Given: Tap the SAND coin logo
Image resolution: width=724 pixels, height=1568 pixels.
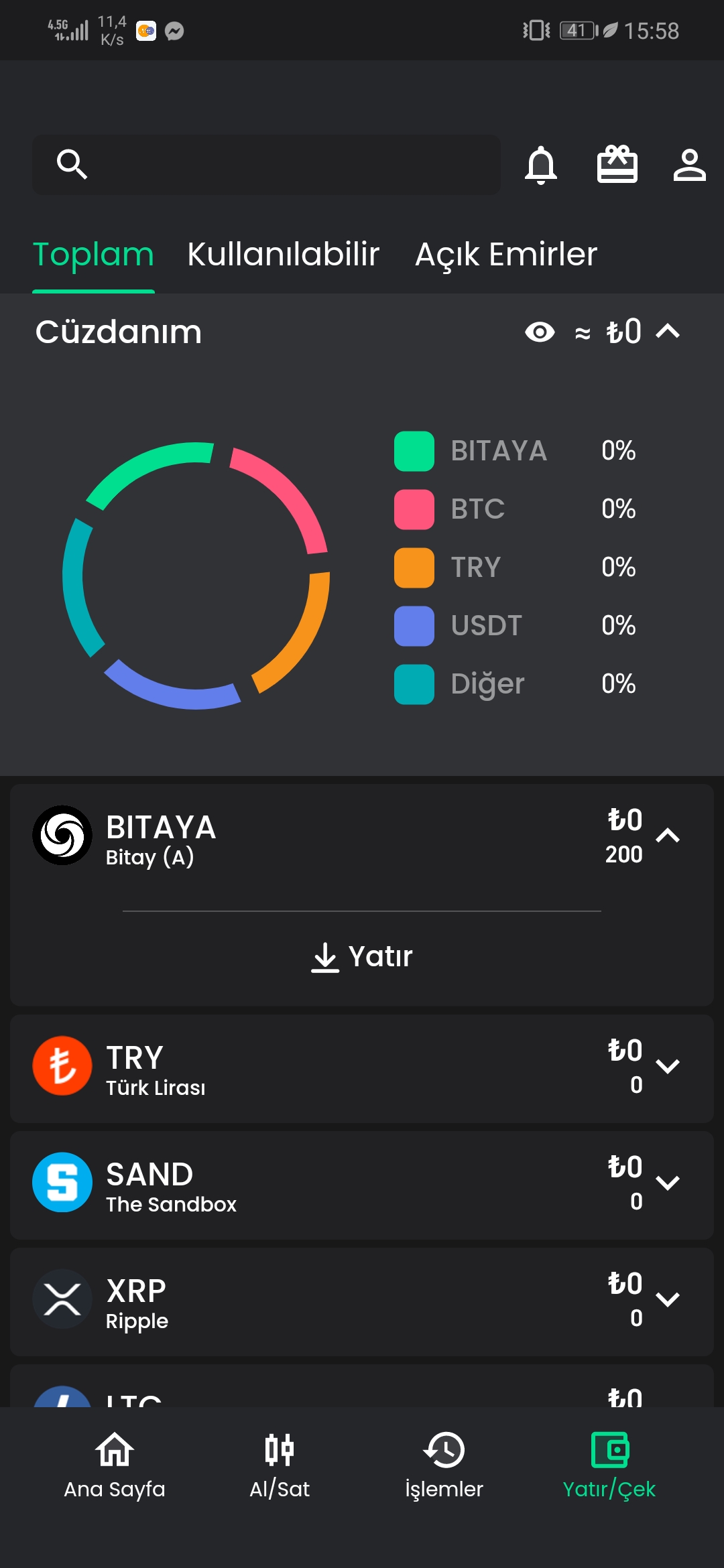Looking at the screenshot, I should click(x=62, y=1182).
